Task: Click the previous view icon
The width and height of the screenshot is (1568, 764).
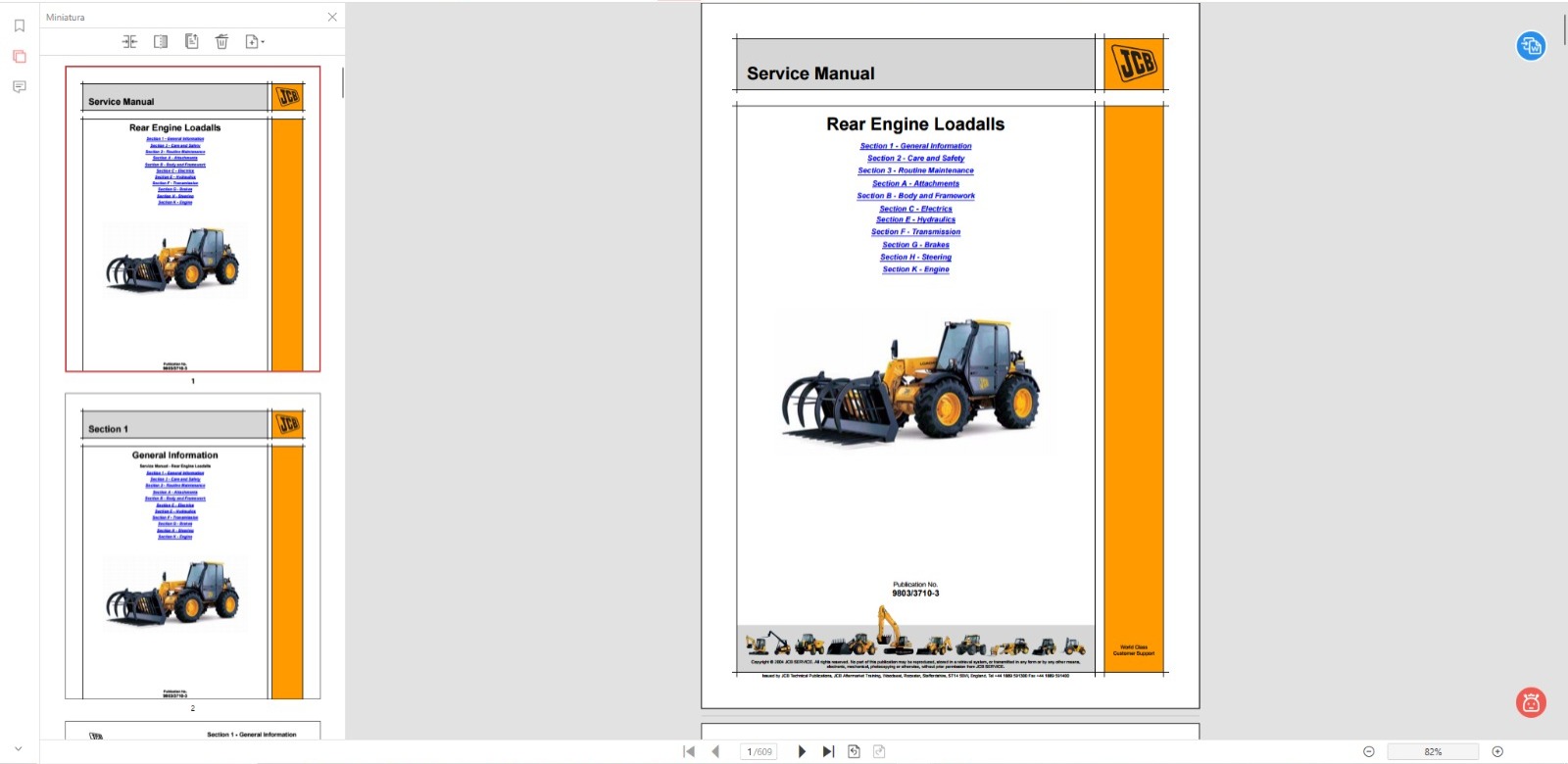Action: (x=854, y=751)
